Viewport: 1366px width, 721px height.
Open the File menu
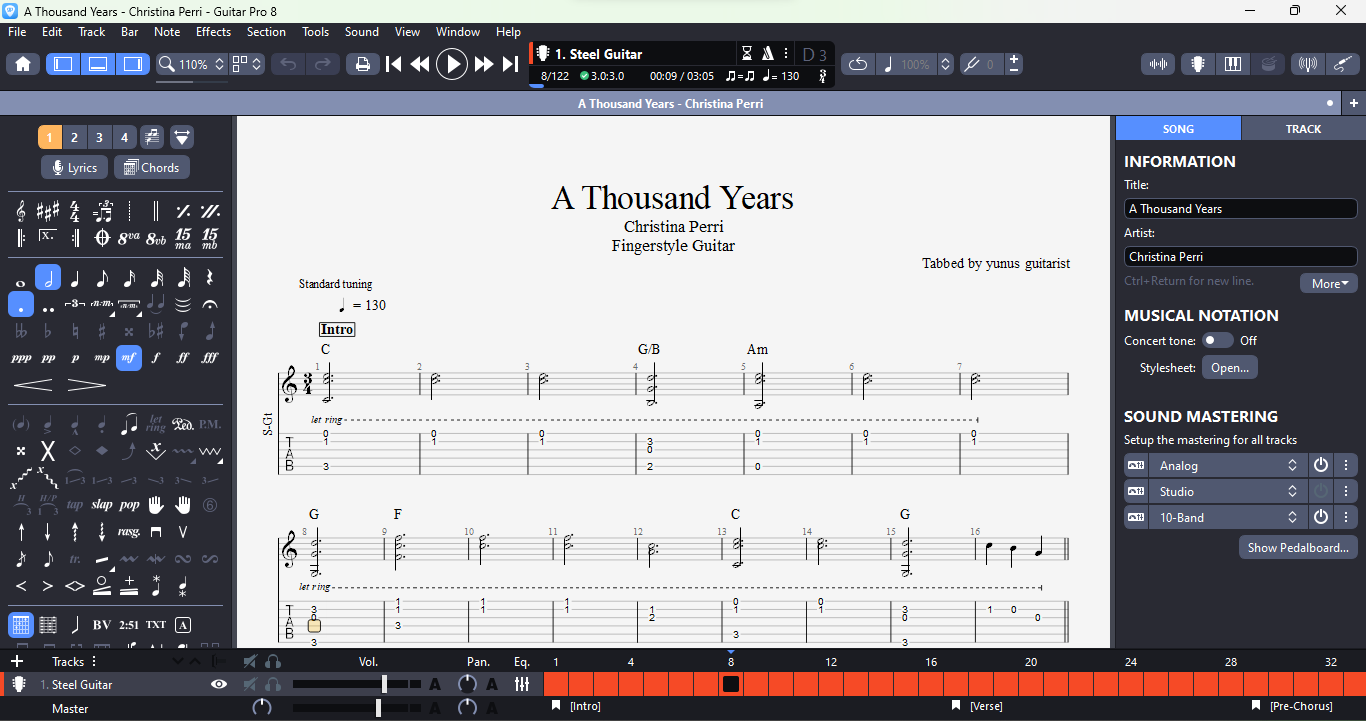[x=17, y=32]
